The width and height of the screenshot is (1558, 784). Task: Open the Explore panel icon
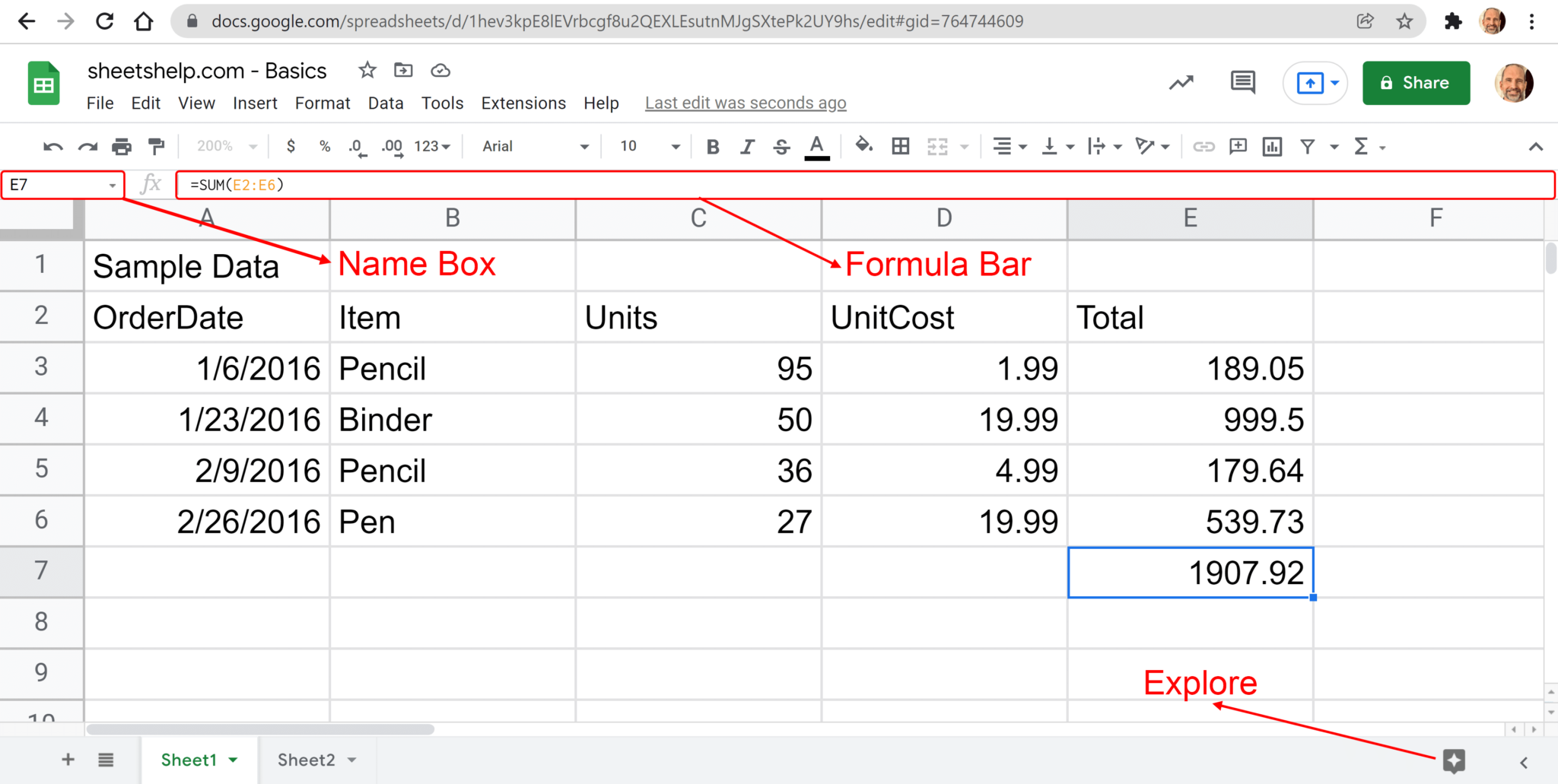(x=1455, y=760)
